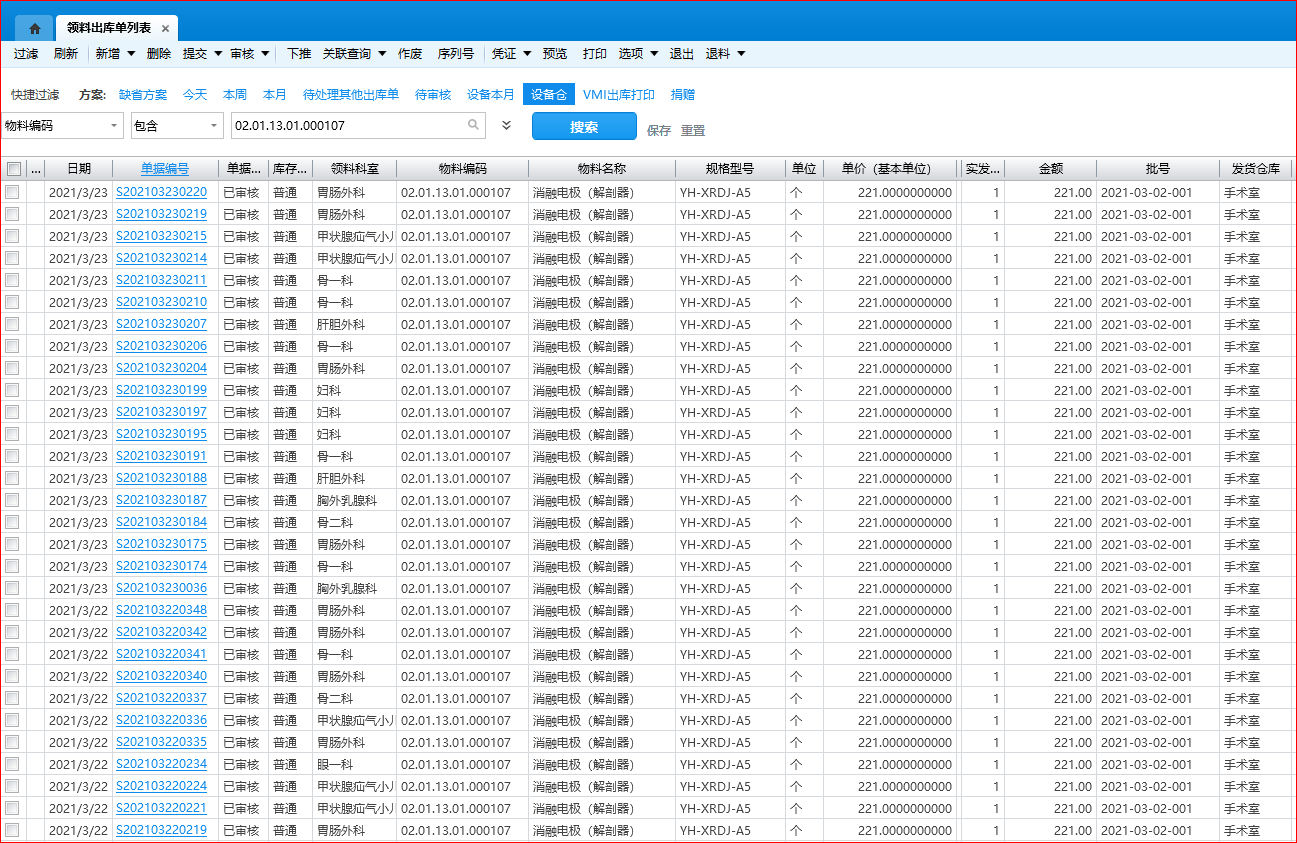Click the material code search input field
The image size is (1297, 843).
click(x=348, y=126)
